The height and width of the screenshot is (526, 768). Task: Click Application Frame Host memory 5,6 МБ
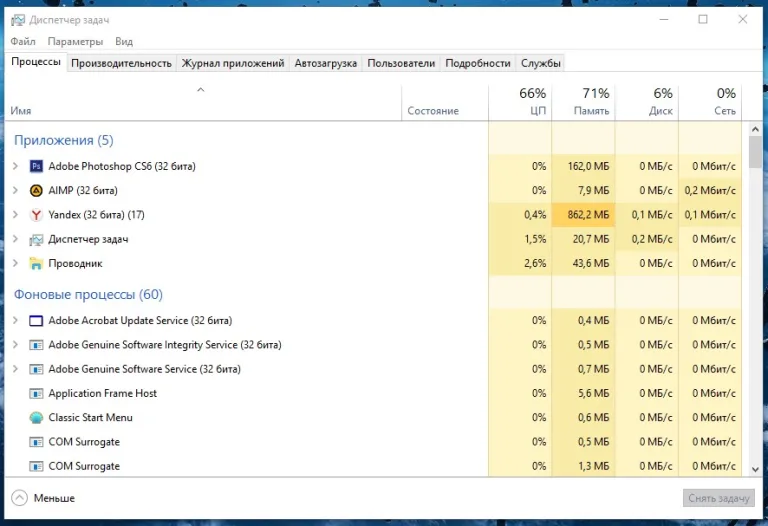[594, 393]
